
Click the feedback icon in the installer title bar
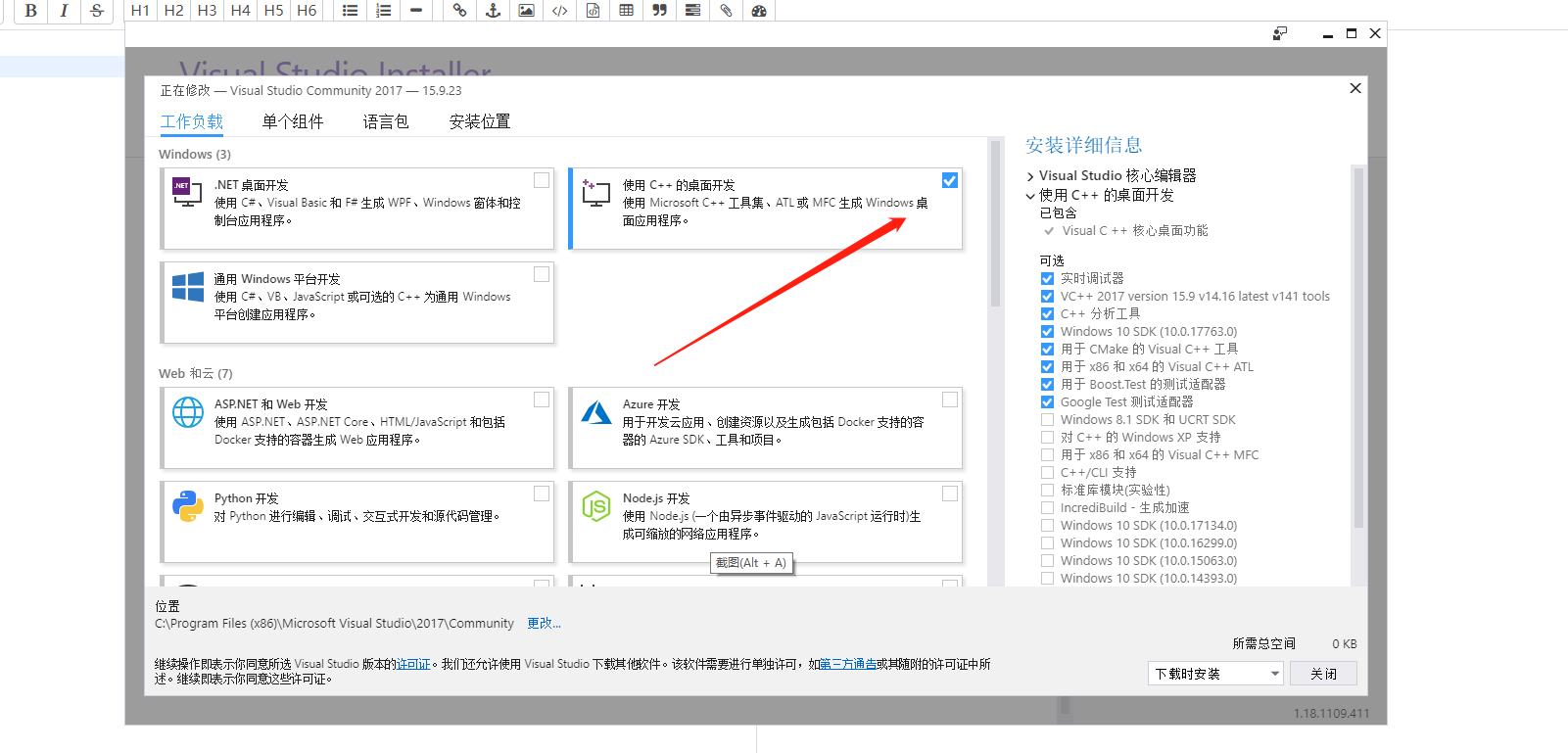click(x=1280, y=33)
